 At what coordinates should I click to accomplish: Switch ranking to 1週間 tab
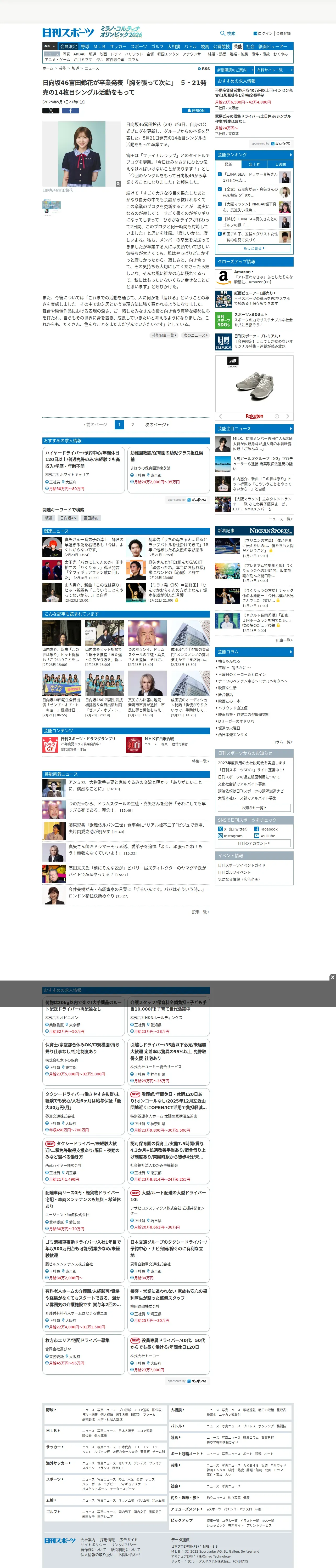tap(281, 164)
